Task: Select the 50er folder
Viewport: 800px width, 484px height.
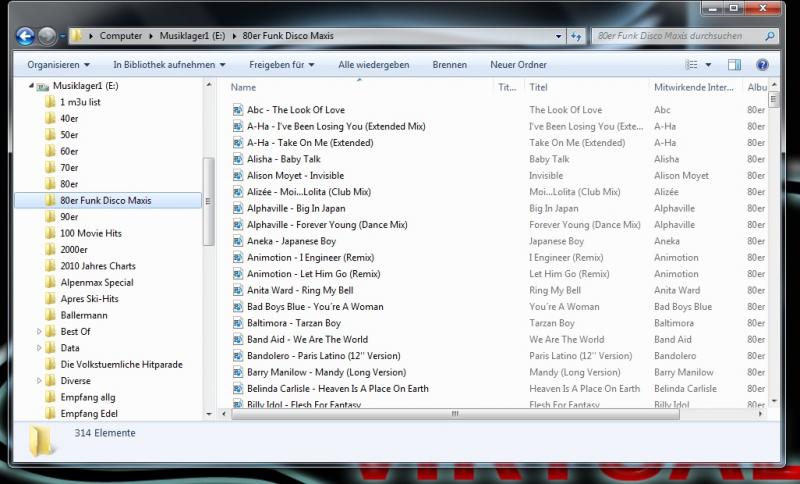Action: click(69, 135)
